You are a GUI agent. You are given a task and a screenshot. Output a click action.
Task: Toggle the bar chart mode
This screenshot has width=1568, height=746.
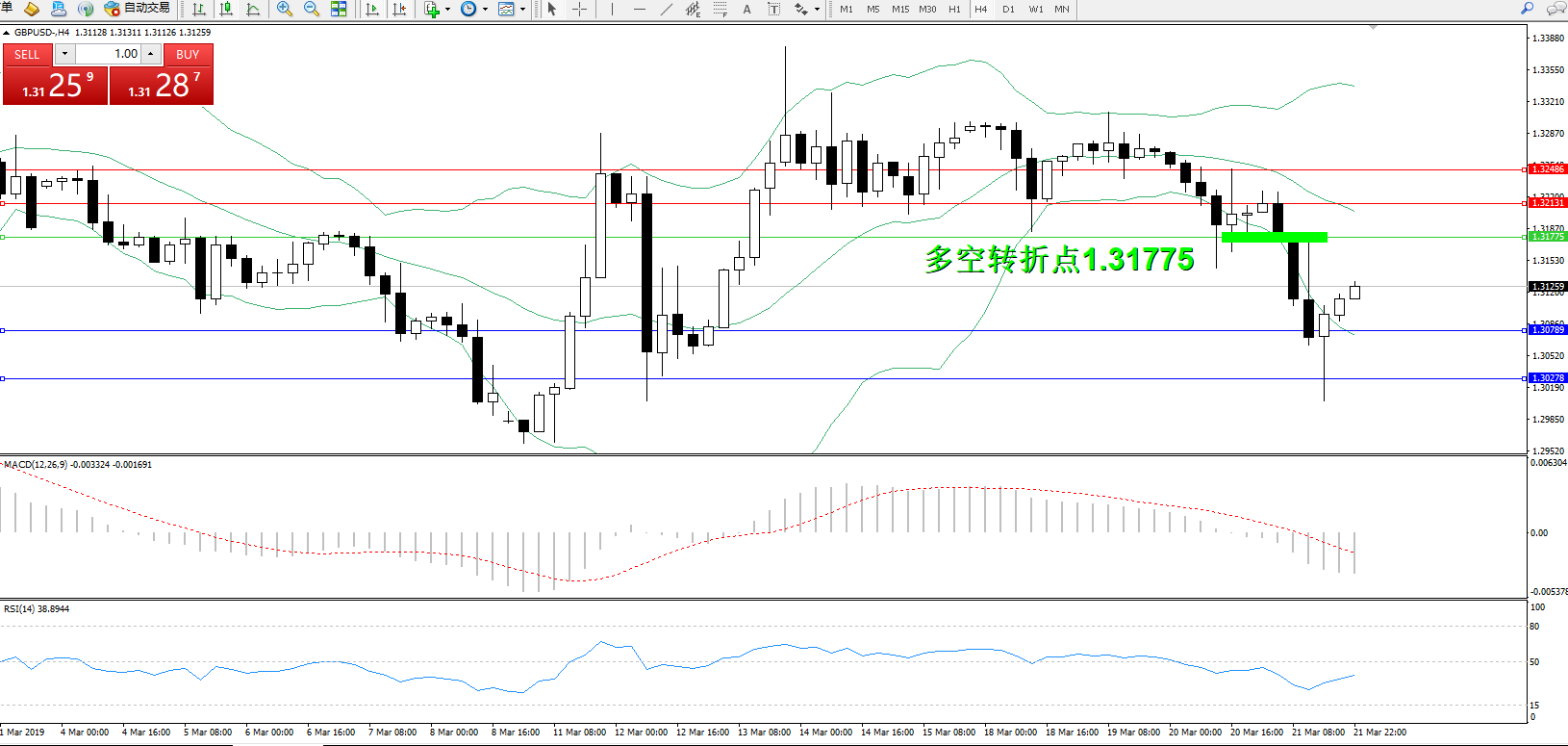(199, 9)
